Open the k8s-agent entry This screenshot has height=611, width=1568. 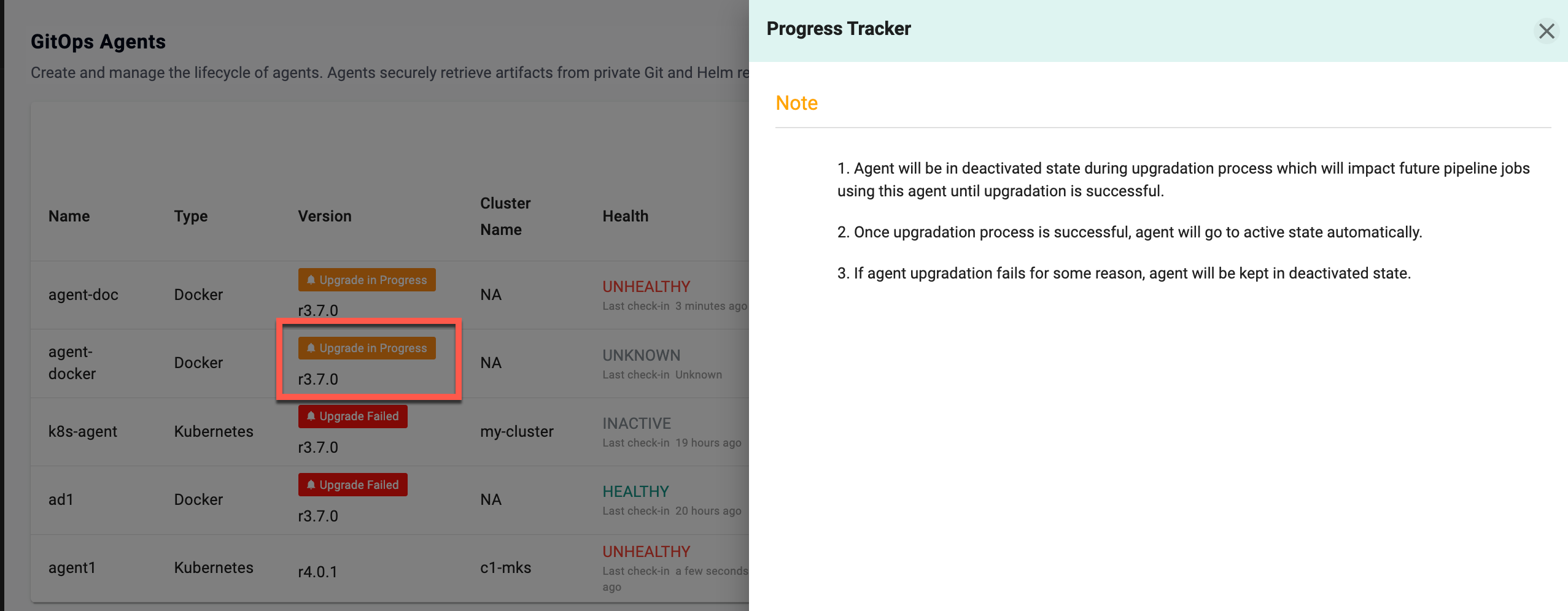[x=83, y=431]
